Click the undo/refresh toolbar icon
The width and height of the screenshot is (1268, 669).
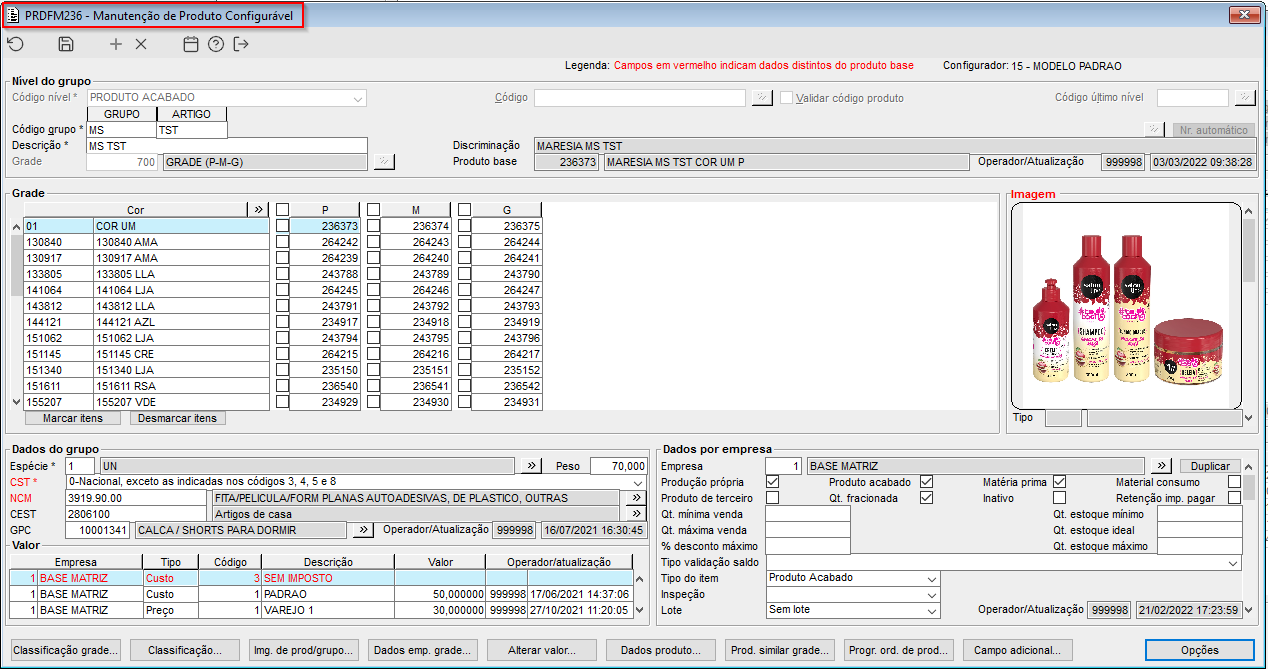(15, 44)
